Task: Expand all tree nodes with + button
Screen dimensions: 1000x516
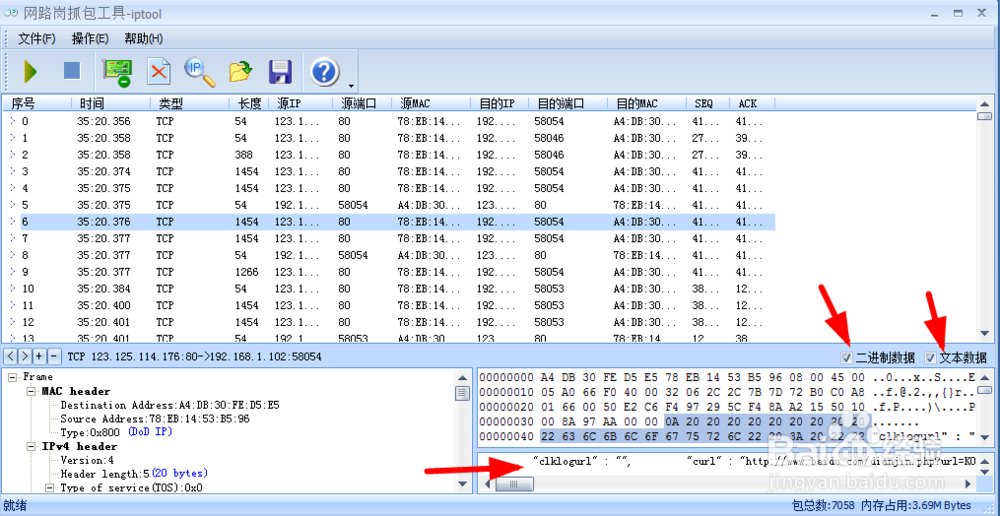Action: click(40, 357)
